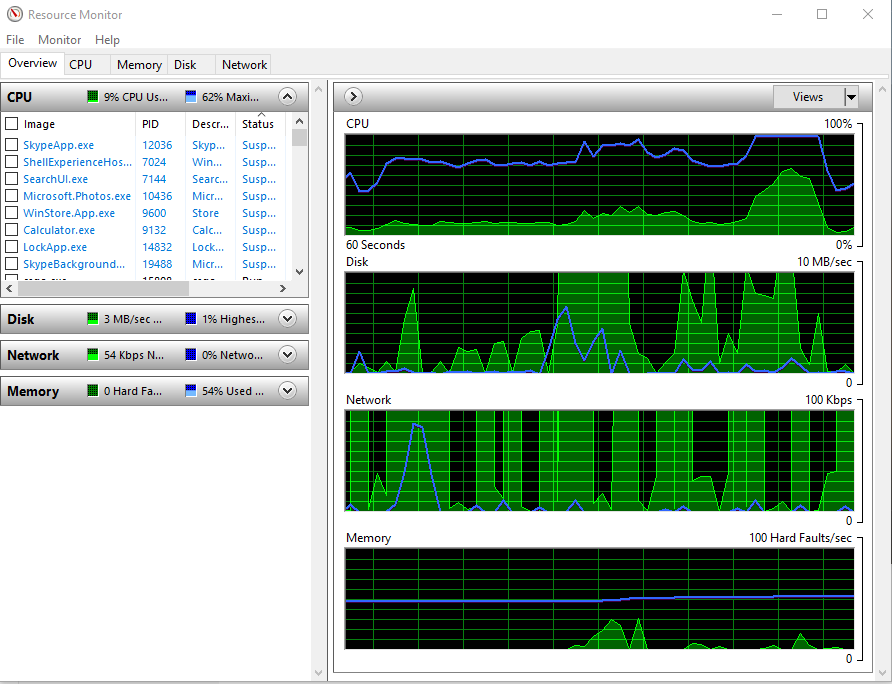This screenshot has width=892, height=684.
Task: Click the blue Network Utilization indicator square
Action: 191,355
